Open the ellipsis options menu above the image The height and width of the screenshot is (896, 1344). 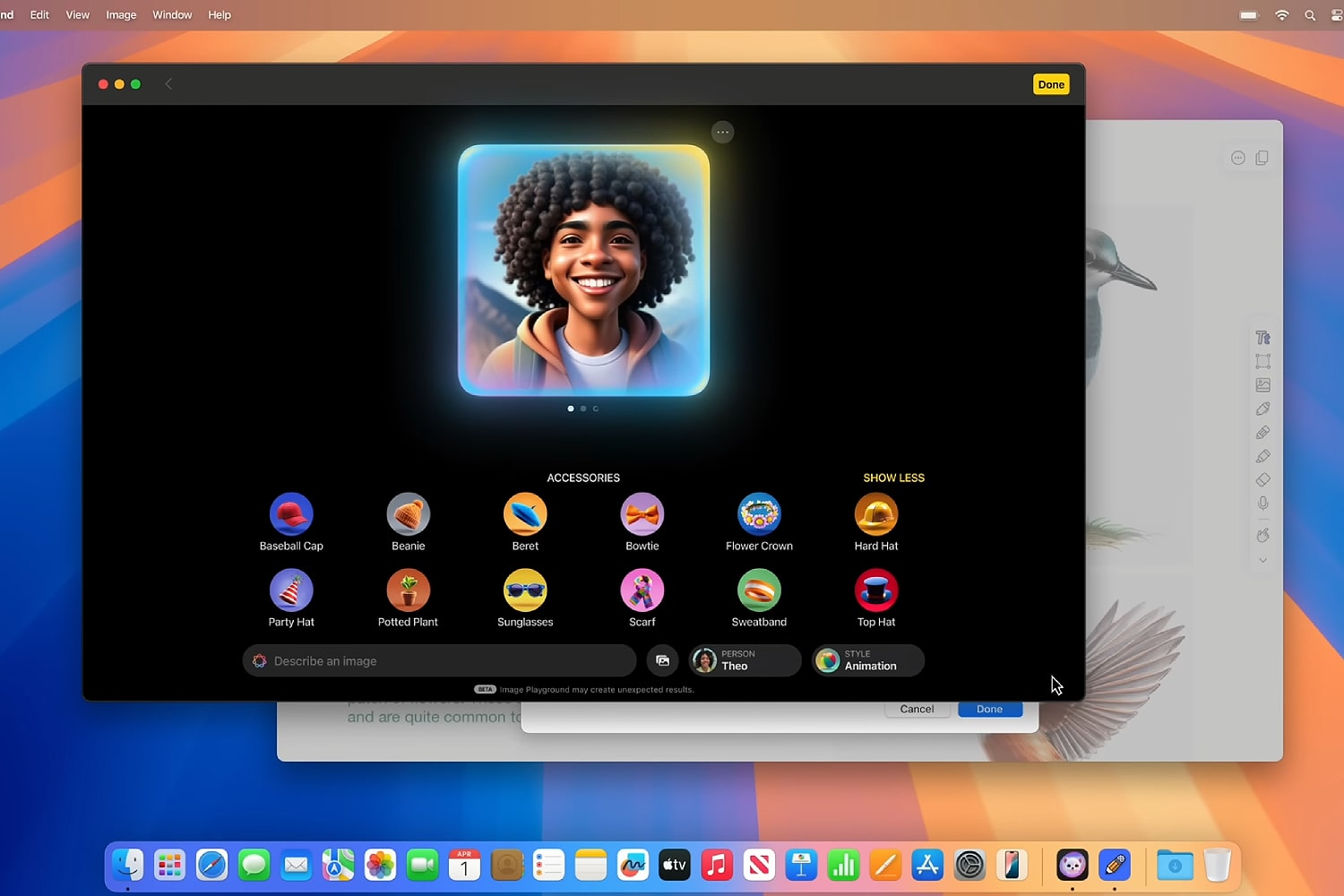723,132
